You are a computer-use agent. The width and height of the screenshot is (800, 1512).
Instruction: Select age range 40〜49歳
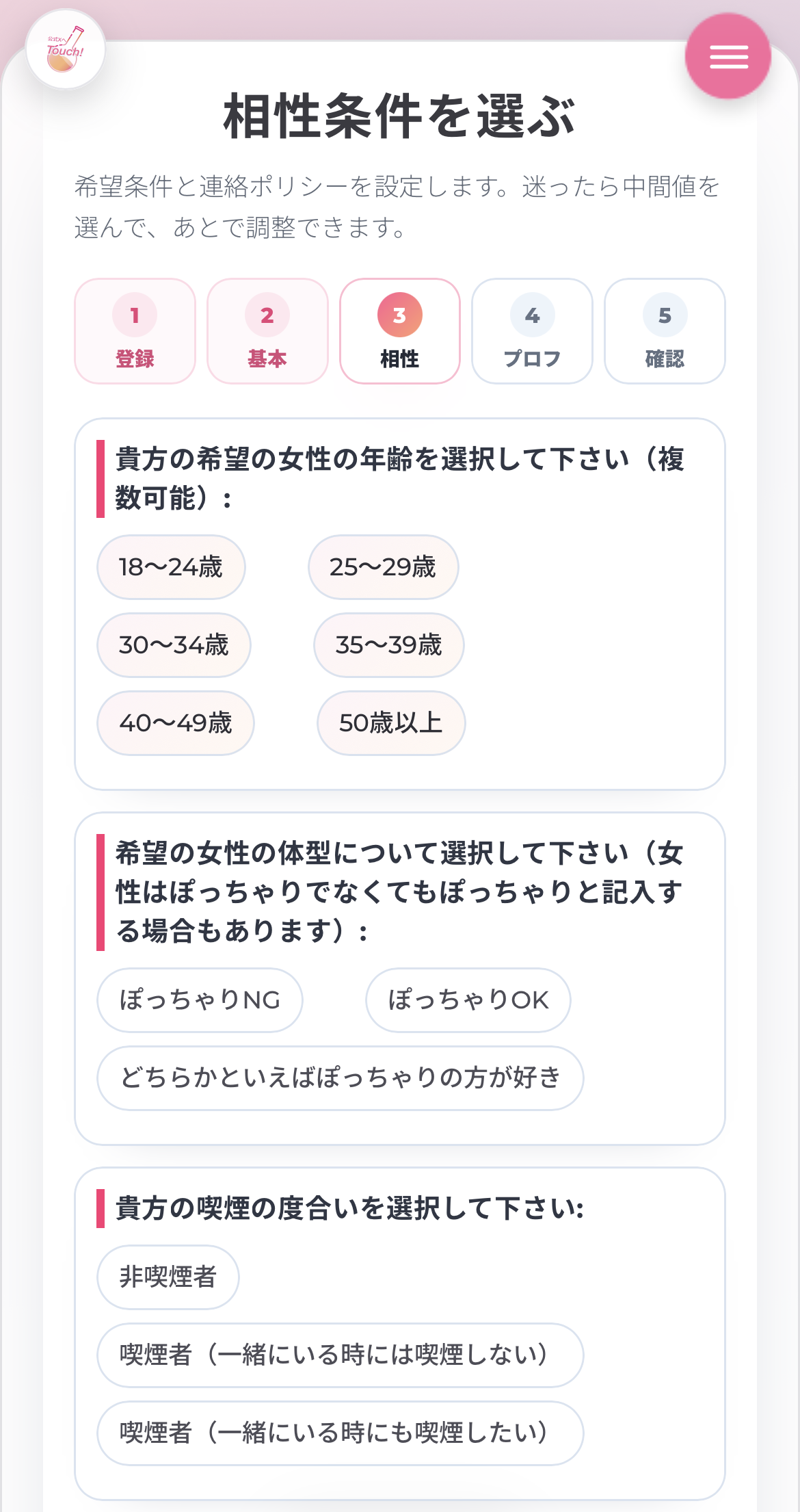(x=176, y=723)
